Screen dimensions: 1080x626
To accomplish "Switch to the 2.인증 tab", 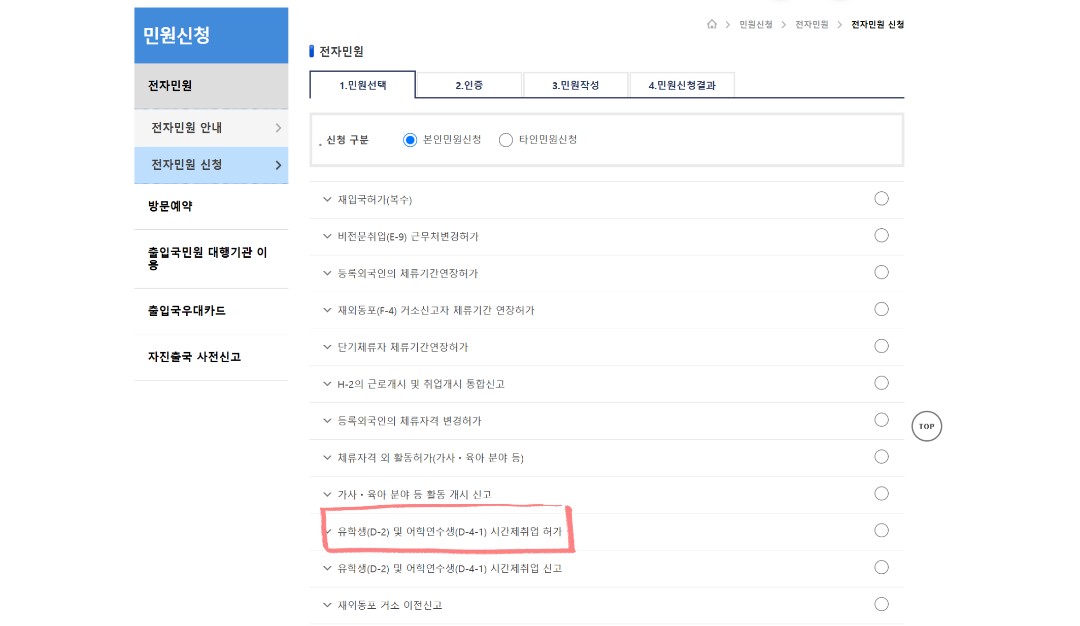I will click(x=469, y=85).
